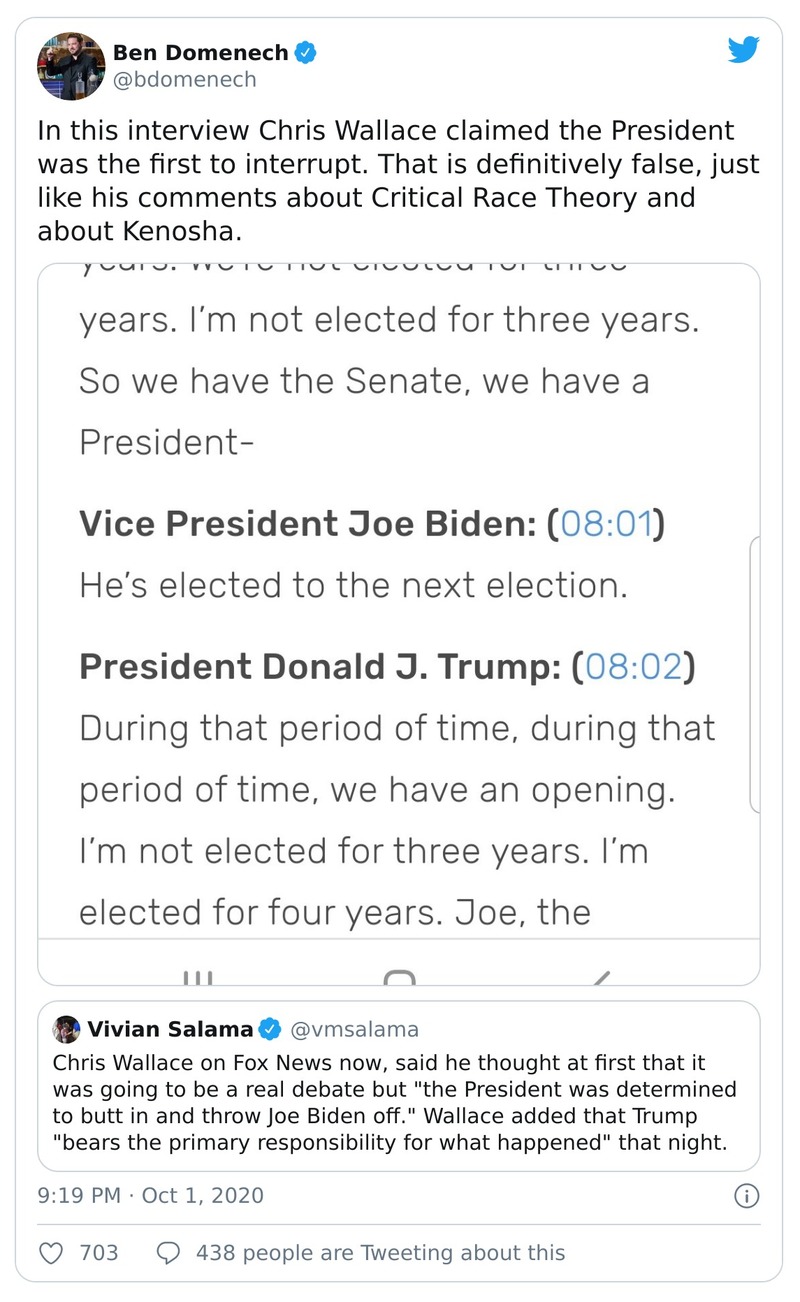Open the Vivian Salama name in quoted tweet
The image size is (800, 1302).
(169, 1029)
